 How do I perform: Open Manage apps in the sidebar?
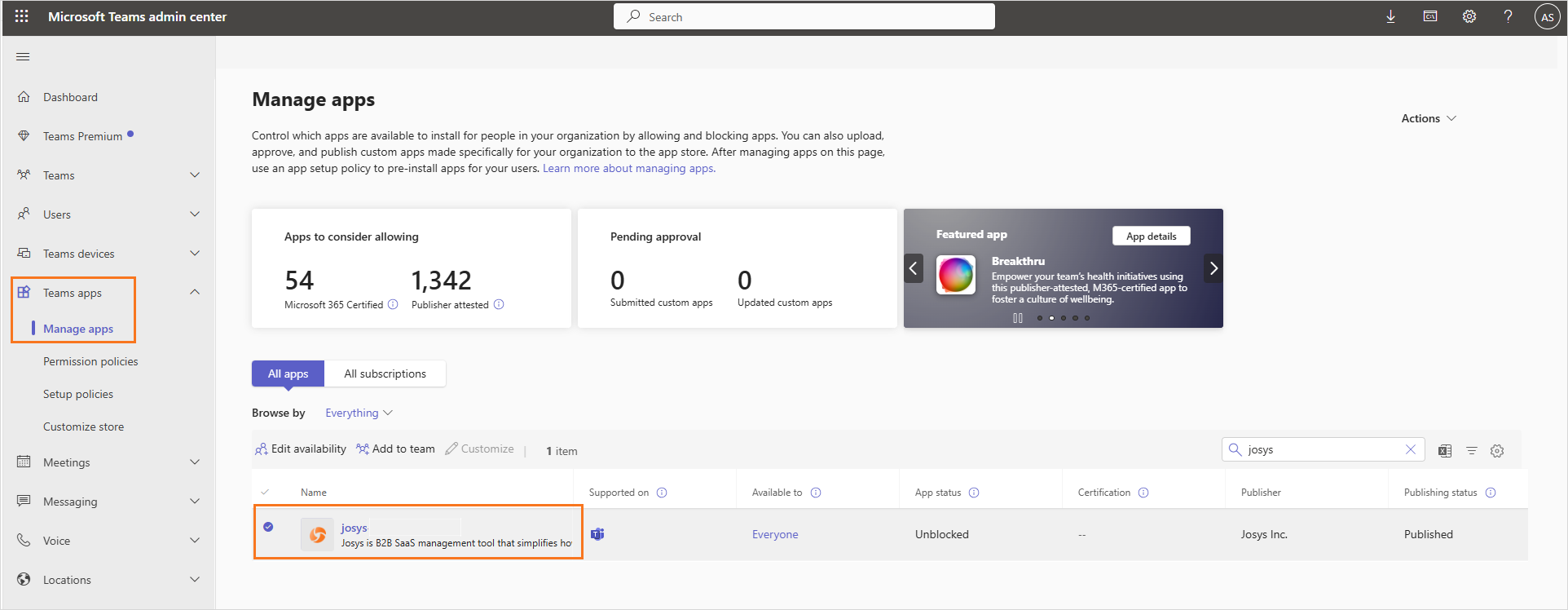click(78, 329)
